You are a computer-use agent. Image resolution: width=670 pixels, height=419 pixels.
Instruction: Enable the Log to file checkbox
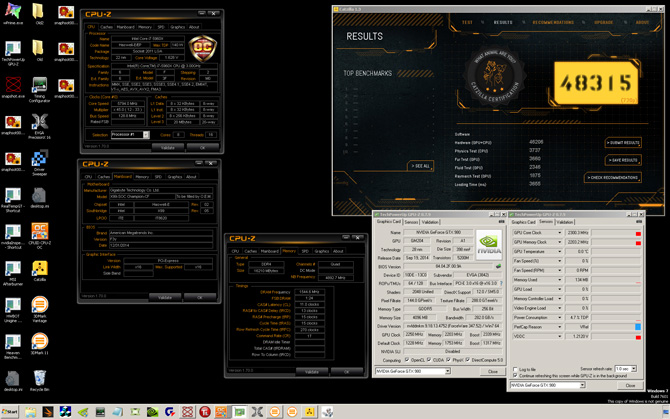(x=516, y=369)
